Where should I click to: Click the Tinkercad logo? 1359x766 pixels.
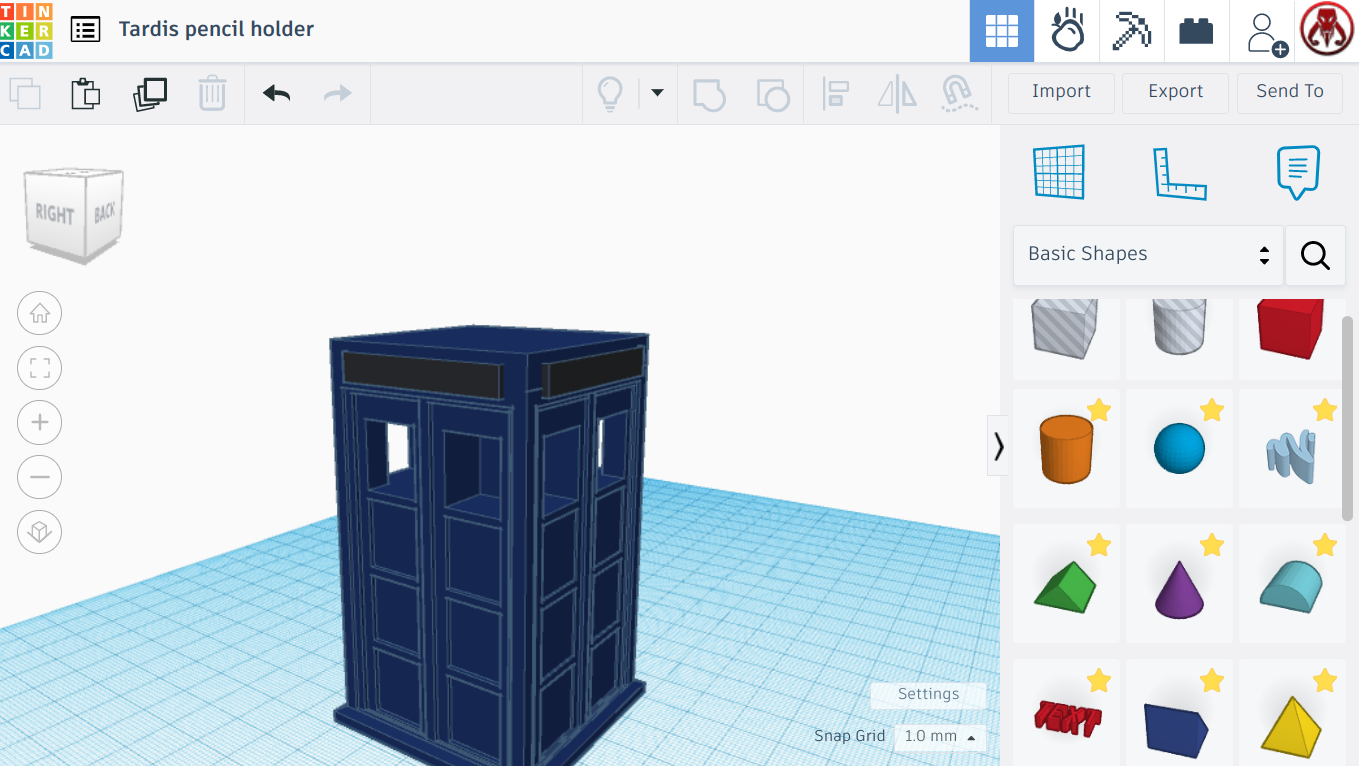(27, 30)
